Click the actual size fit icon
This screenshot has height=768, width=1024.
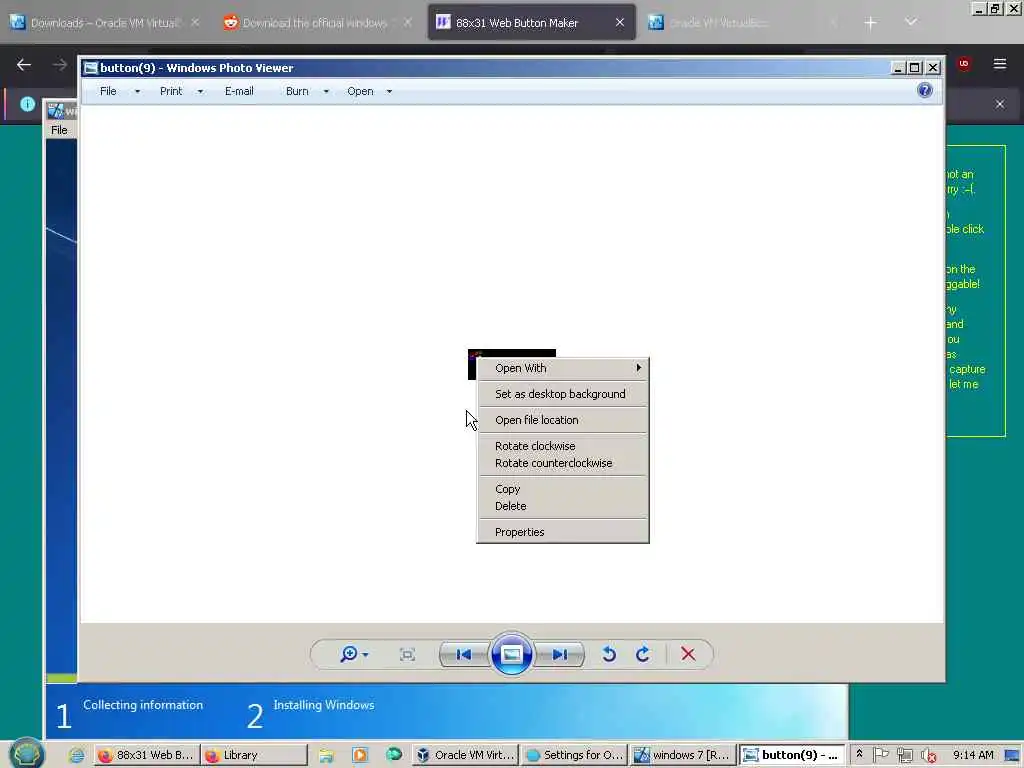pyautogui.click(x=408, y=654)
